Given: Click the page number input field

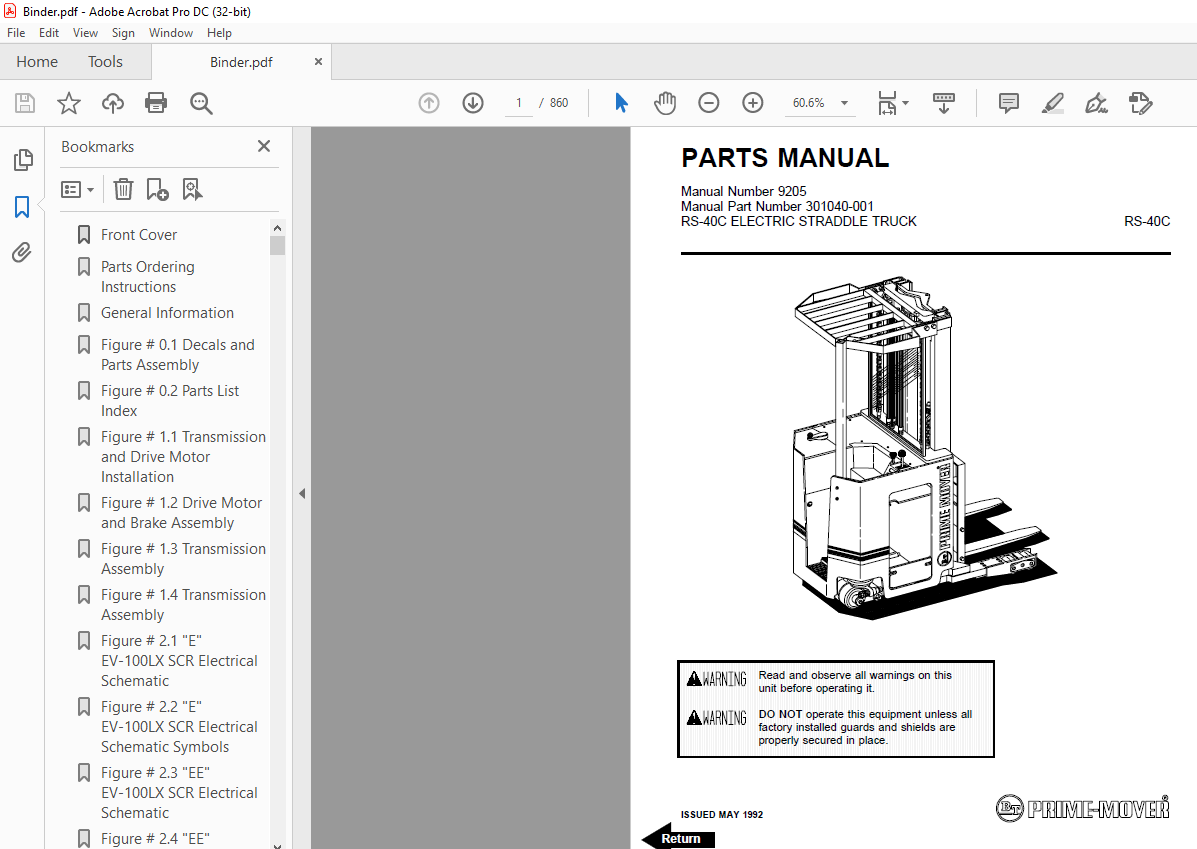Looking at the screenshot, I should pyautogui.click(x=519, y=103).
